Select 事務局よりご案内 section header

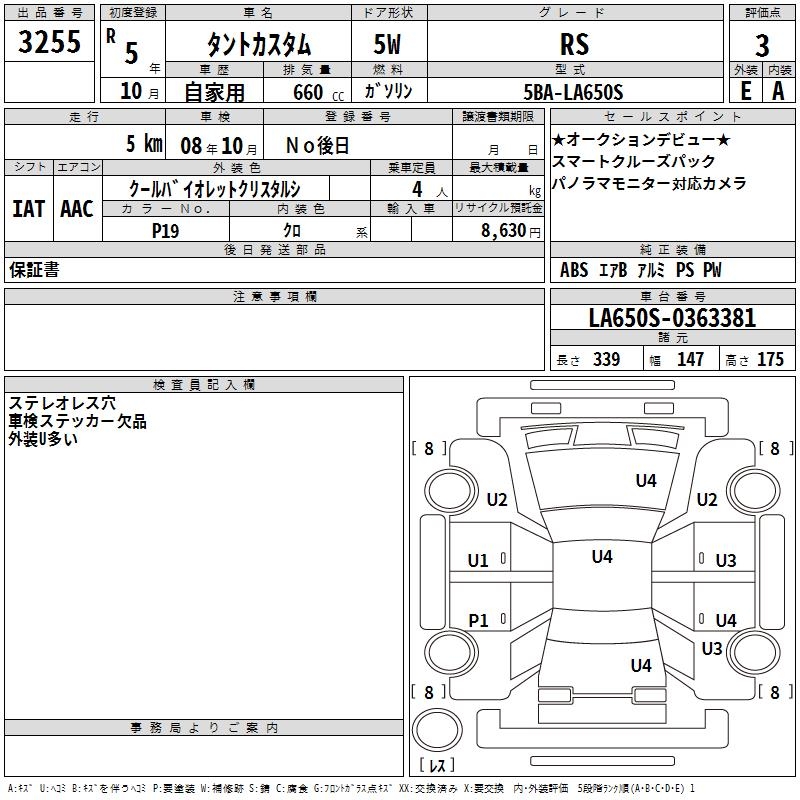click(204, 728)
